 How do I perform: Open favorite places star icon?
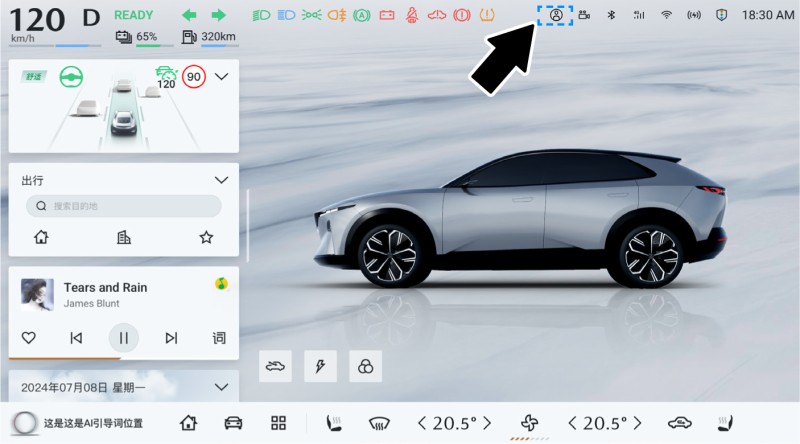click(206, 237)
